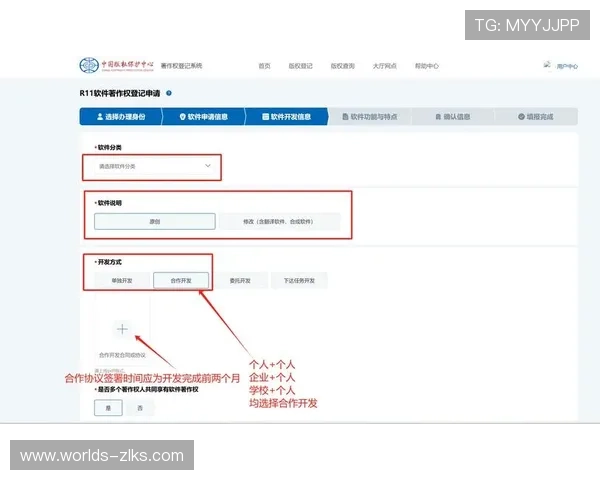Image resolution: width=600 pixels, height=480 pixels.
Task: Click the 合作开发合同或协议 upload caption
Action: 122,355
